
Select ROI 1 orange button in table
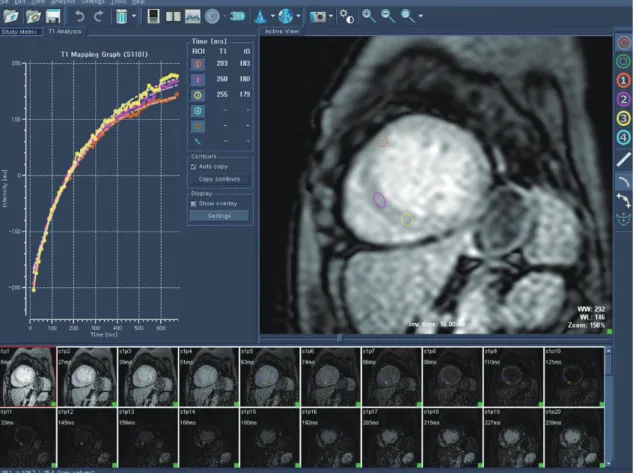pyautogui.click(x=198, y=64)
